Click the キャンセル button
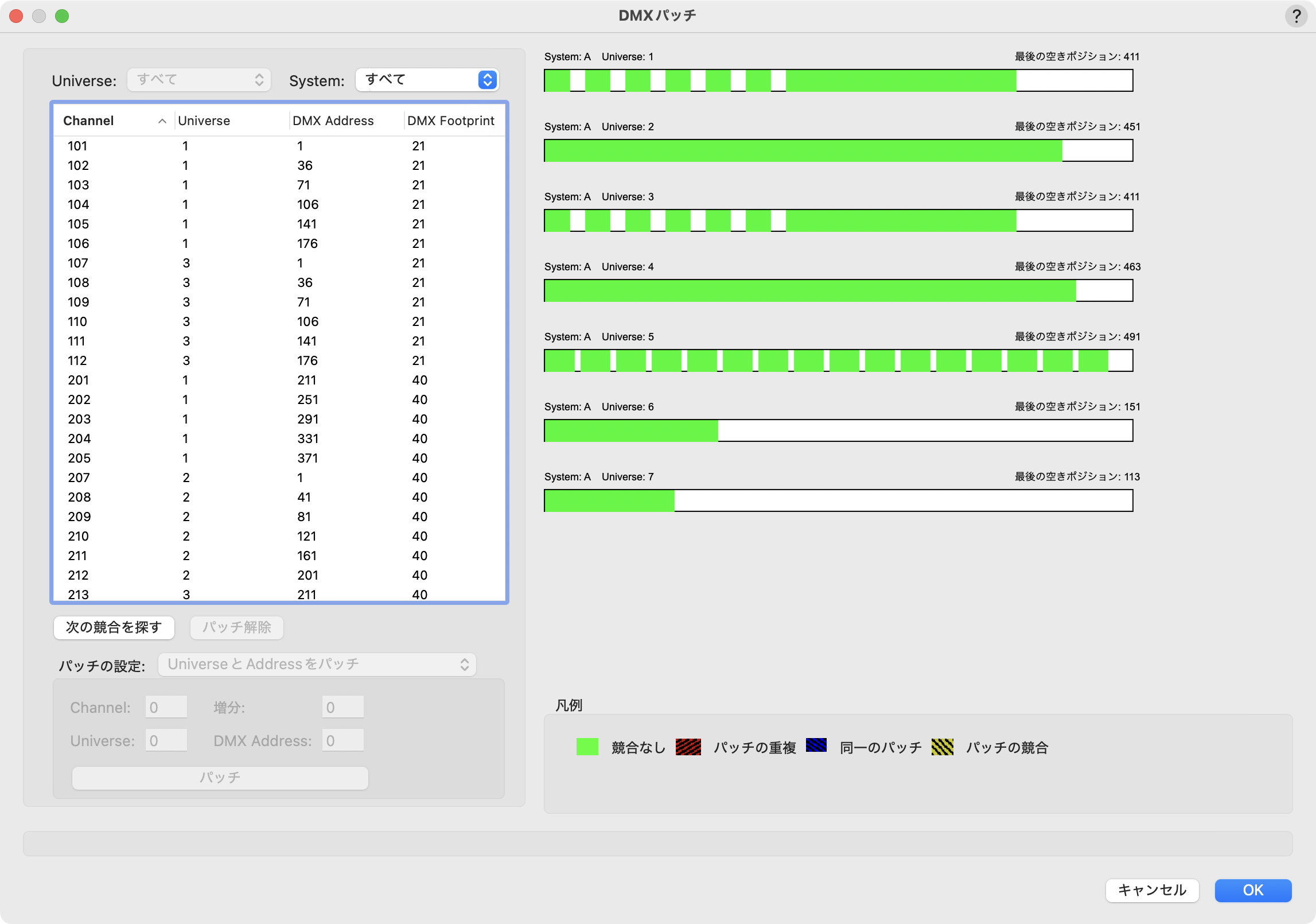The image size is (1316, 924). [x=1152, y=890]
